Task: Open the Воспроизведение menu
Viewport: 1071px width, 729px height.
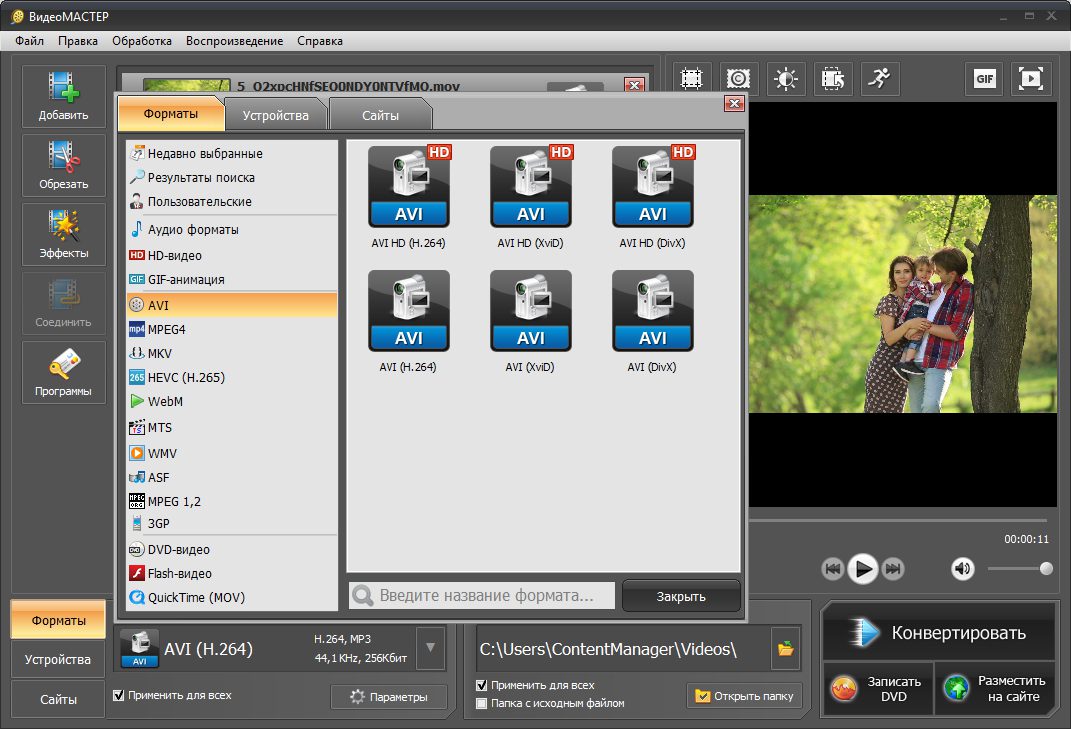Action: [234, 41]
